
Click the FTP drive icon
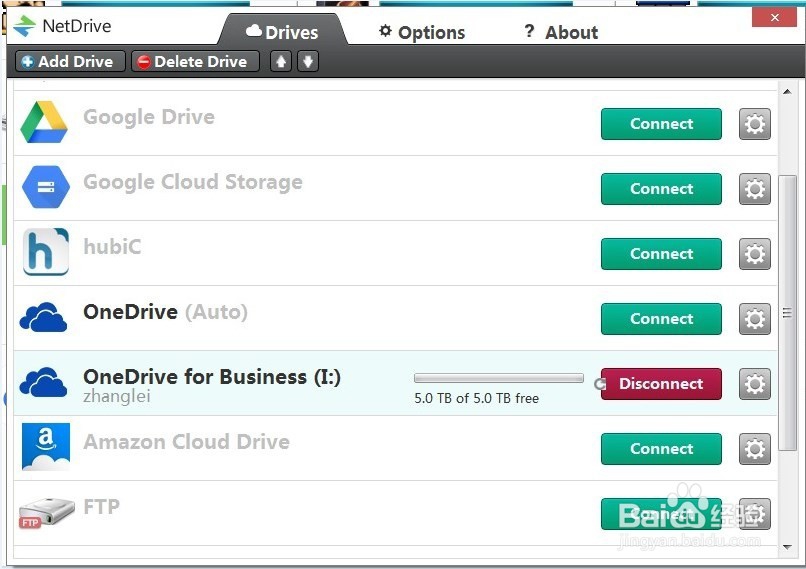46,512
